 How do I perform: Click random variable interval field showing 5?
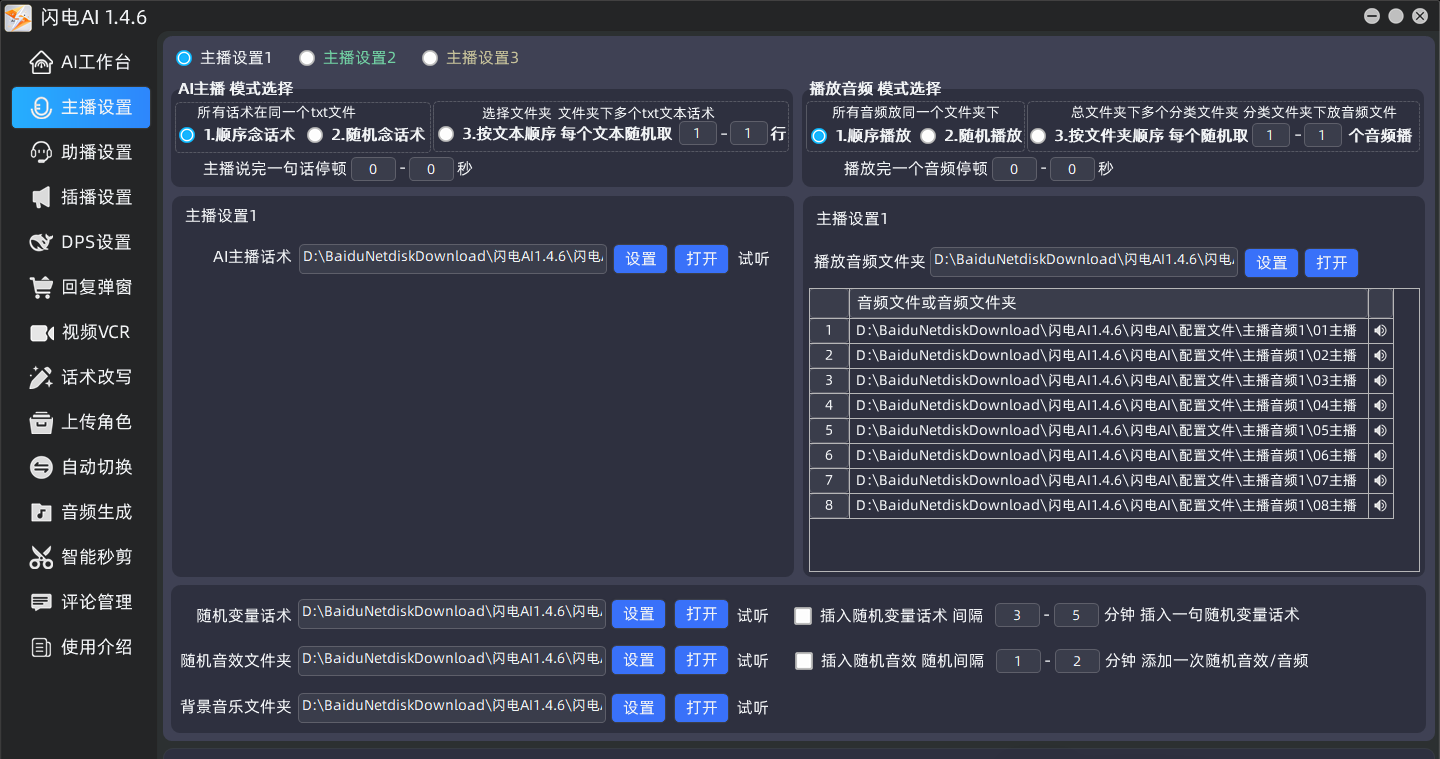click(x=1077, y=616)
